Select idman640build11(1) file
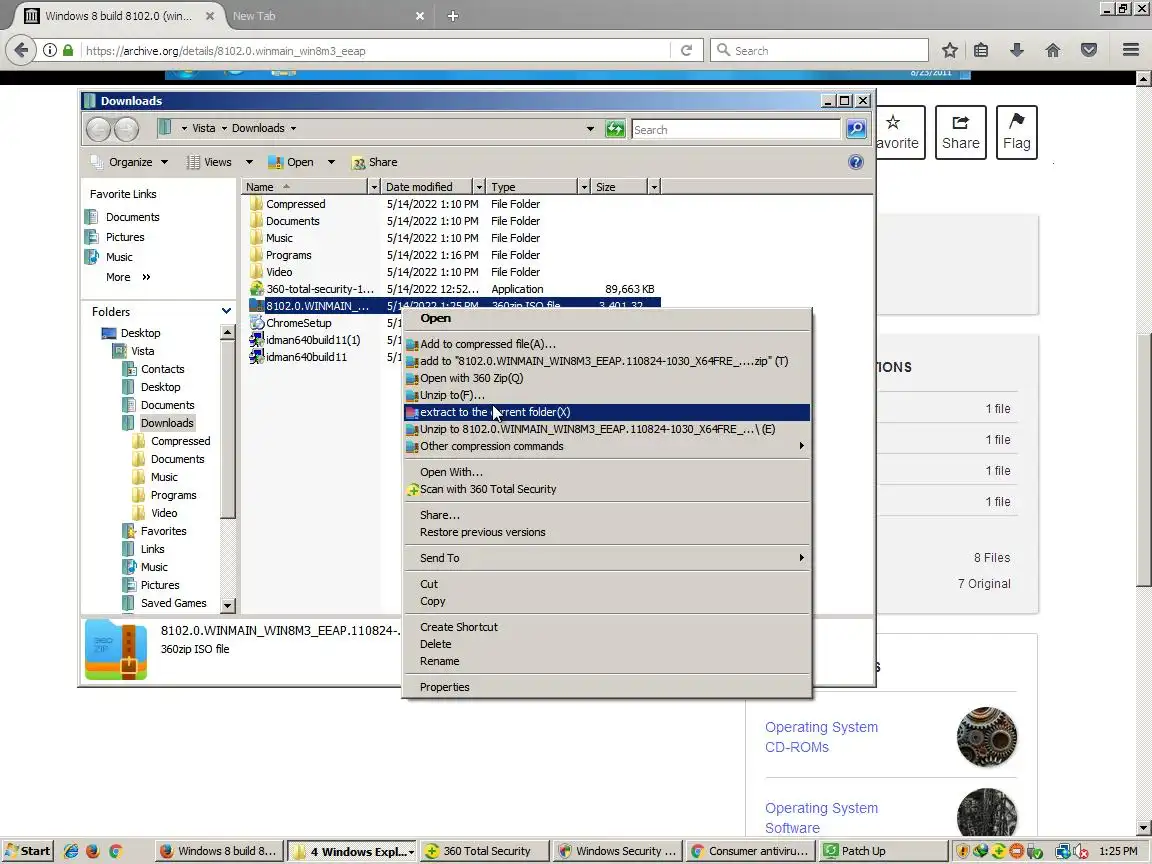This screenshot has height=864, width=1152. point(313,339)
